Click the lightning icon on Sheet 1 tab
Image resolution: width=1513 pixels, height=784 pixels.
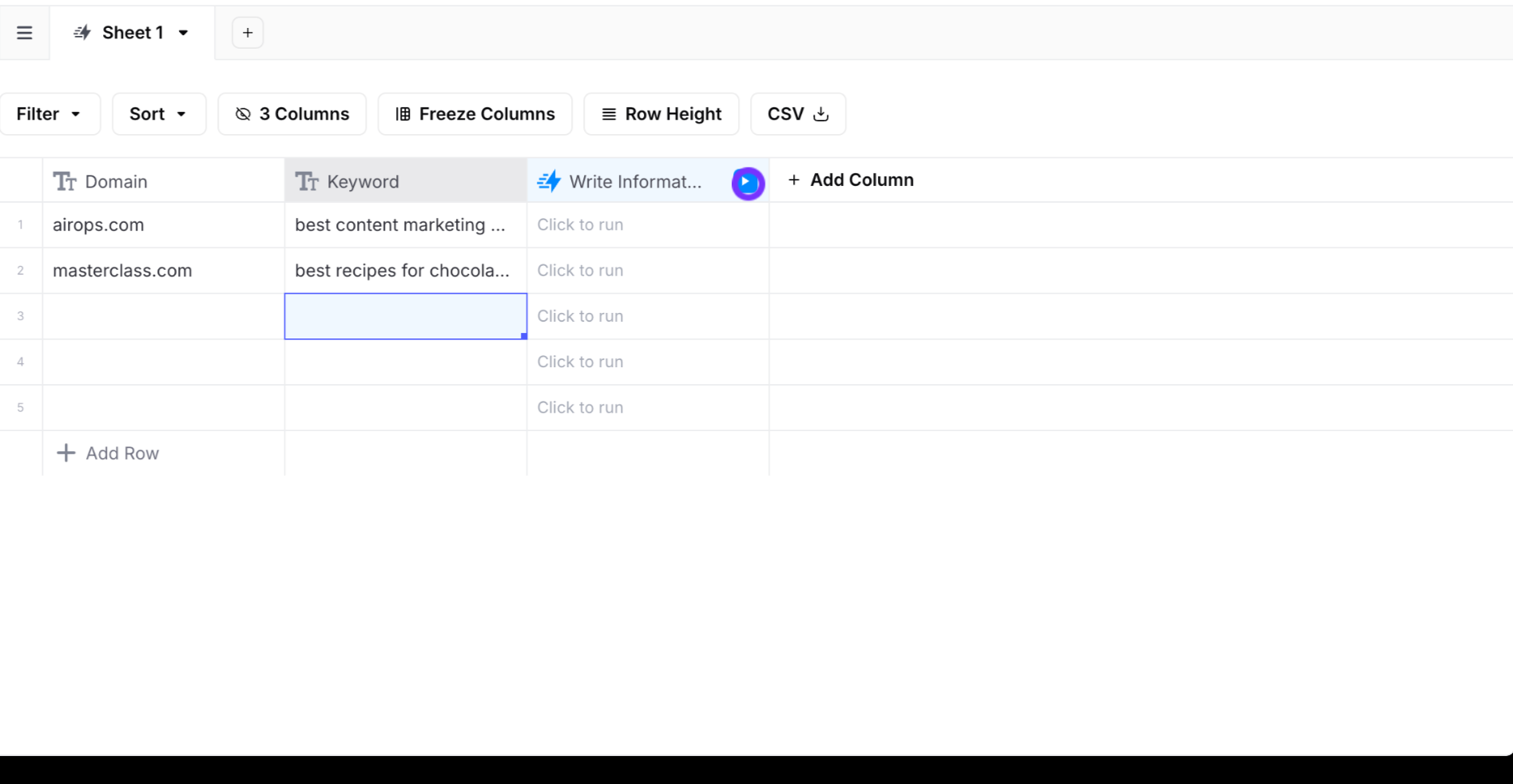coord(81,33)
